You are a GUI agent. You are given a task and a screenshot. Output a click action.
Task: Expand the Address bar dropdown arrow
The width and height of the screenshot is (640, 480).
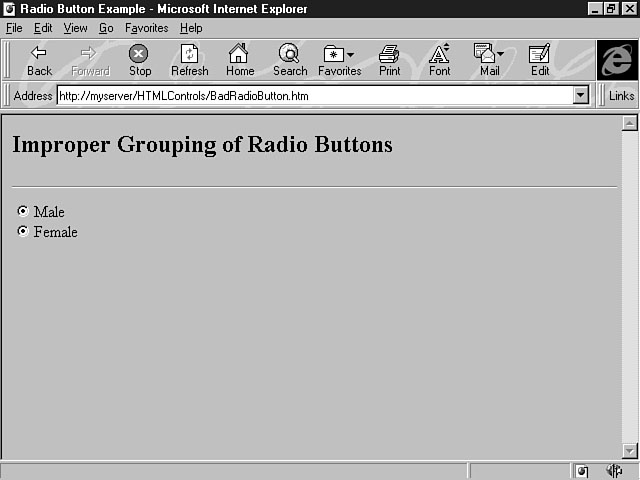point(580,96)
